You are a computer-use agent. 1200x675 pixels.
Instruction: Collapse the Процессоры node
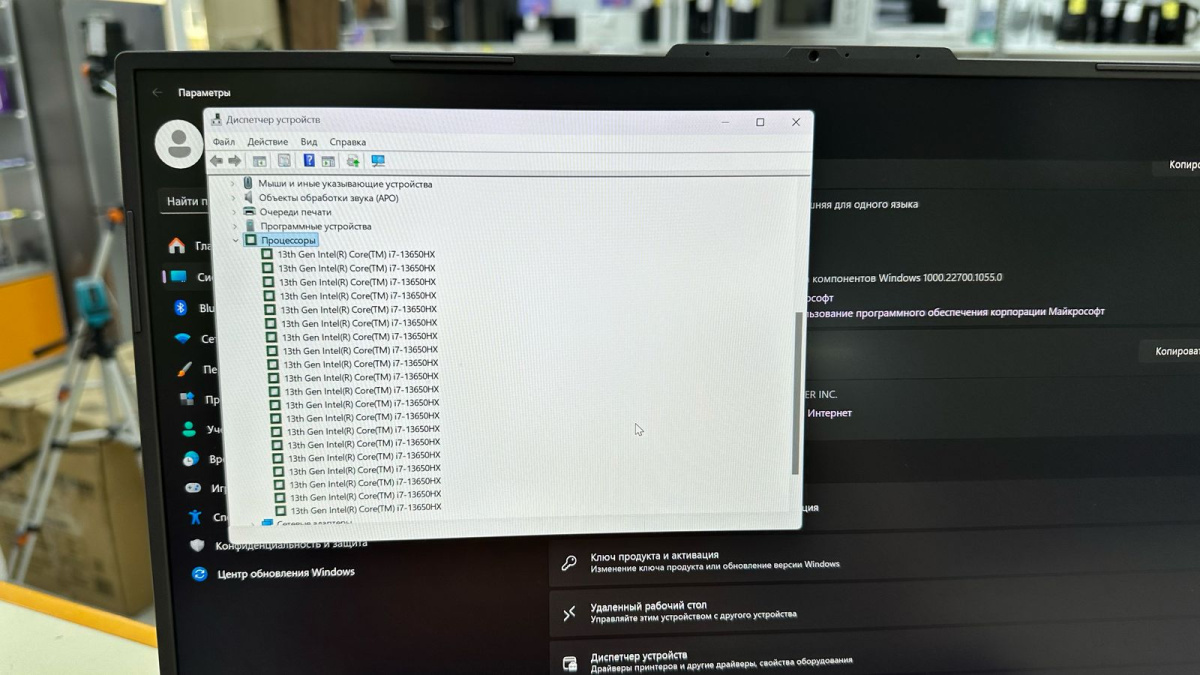(x=237, y=240)
